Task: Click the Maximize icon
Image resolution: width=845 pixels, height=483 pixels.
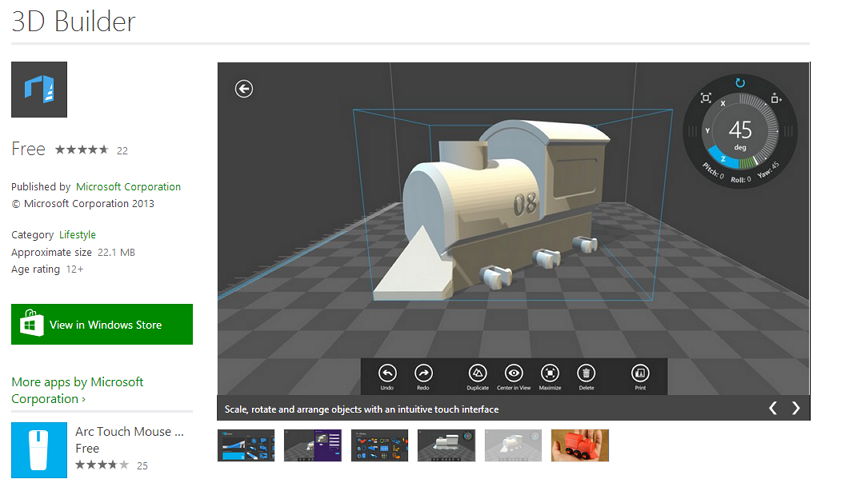Action: tap(550, 373)
